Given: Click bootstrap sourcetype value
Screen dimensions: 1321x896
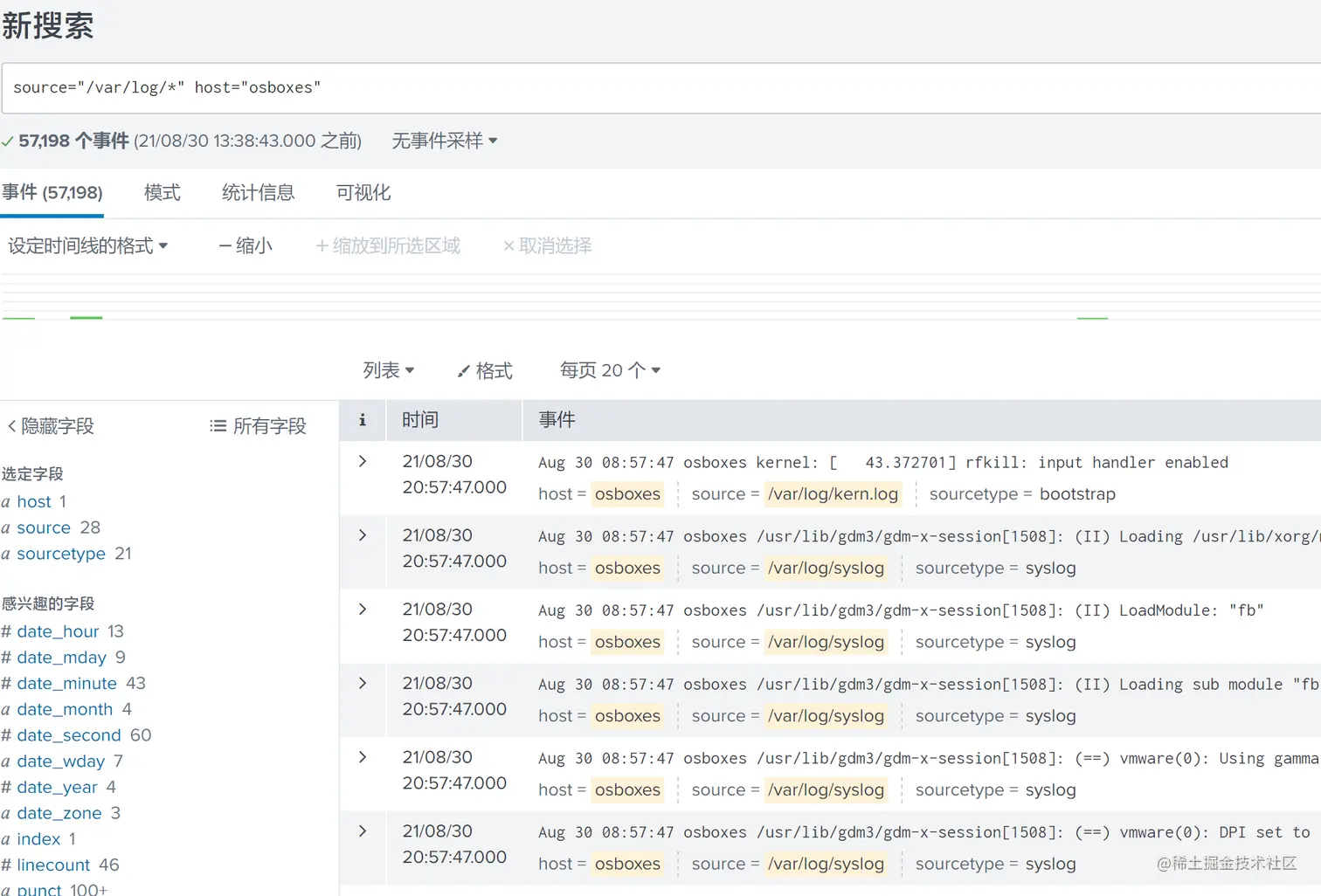Looking at the screenshot, I should click(x=1077, y=494).
